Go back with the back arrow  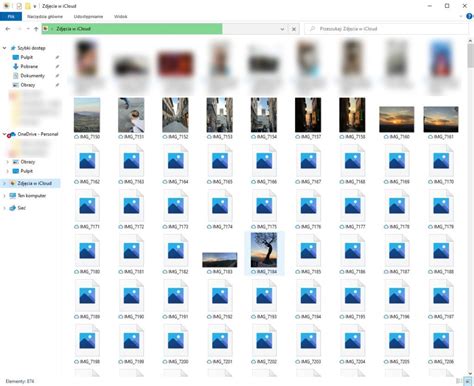[8, 29]
